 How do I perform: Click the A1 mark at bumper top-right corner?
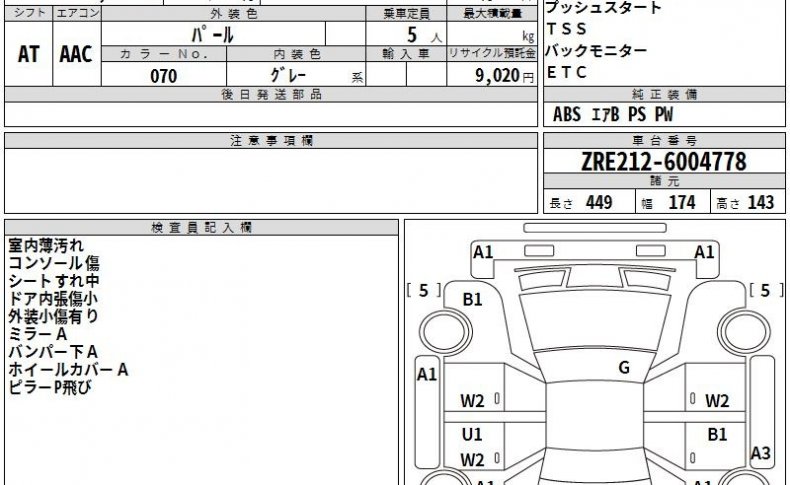[x=704, y=252]
